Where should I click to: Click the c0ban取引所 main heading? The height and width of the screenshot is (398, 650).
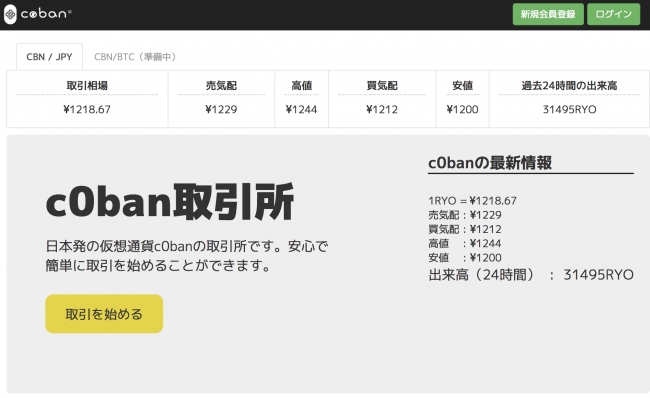coord(170,202)
